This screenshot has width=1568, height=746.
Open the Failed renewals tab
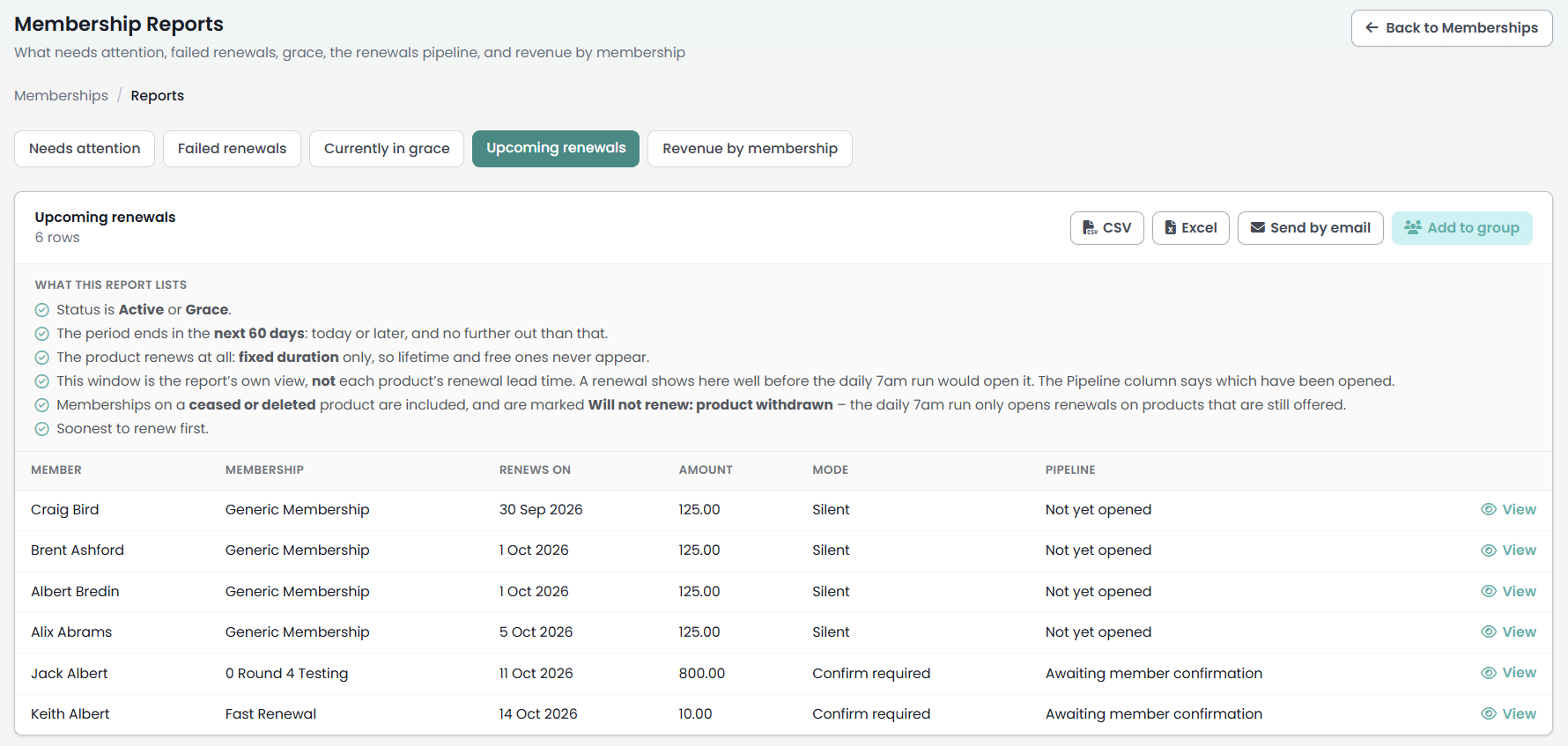(x=232, y=149)
